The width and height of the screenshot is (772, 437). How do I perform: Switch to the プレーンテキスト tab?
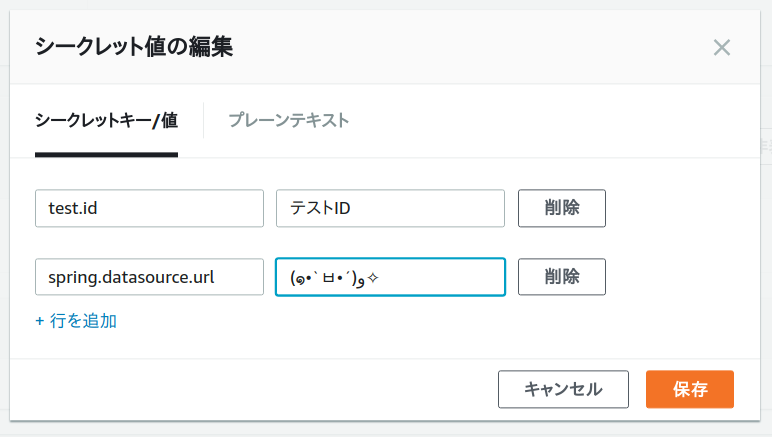click(288, 121)
